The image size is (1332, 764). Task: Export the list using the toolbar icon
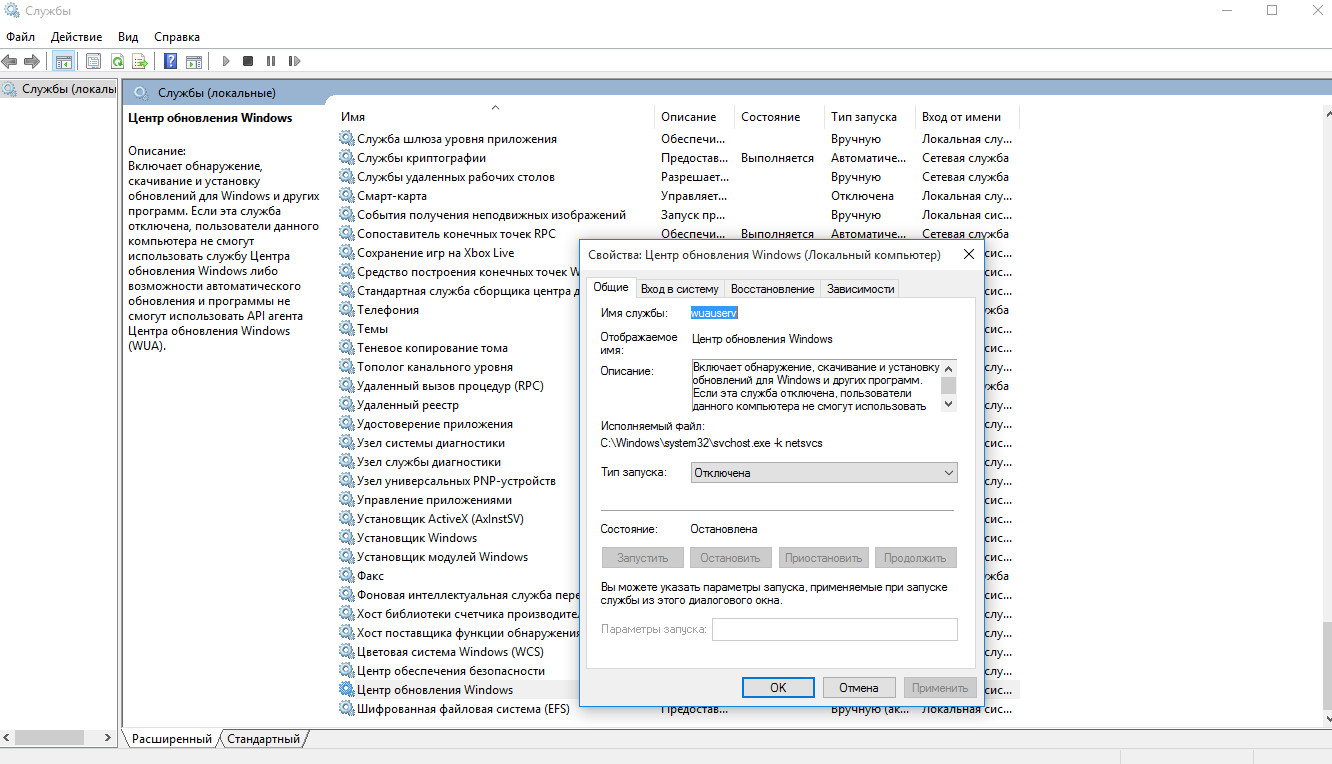tap(140, 61)
